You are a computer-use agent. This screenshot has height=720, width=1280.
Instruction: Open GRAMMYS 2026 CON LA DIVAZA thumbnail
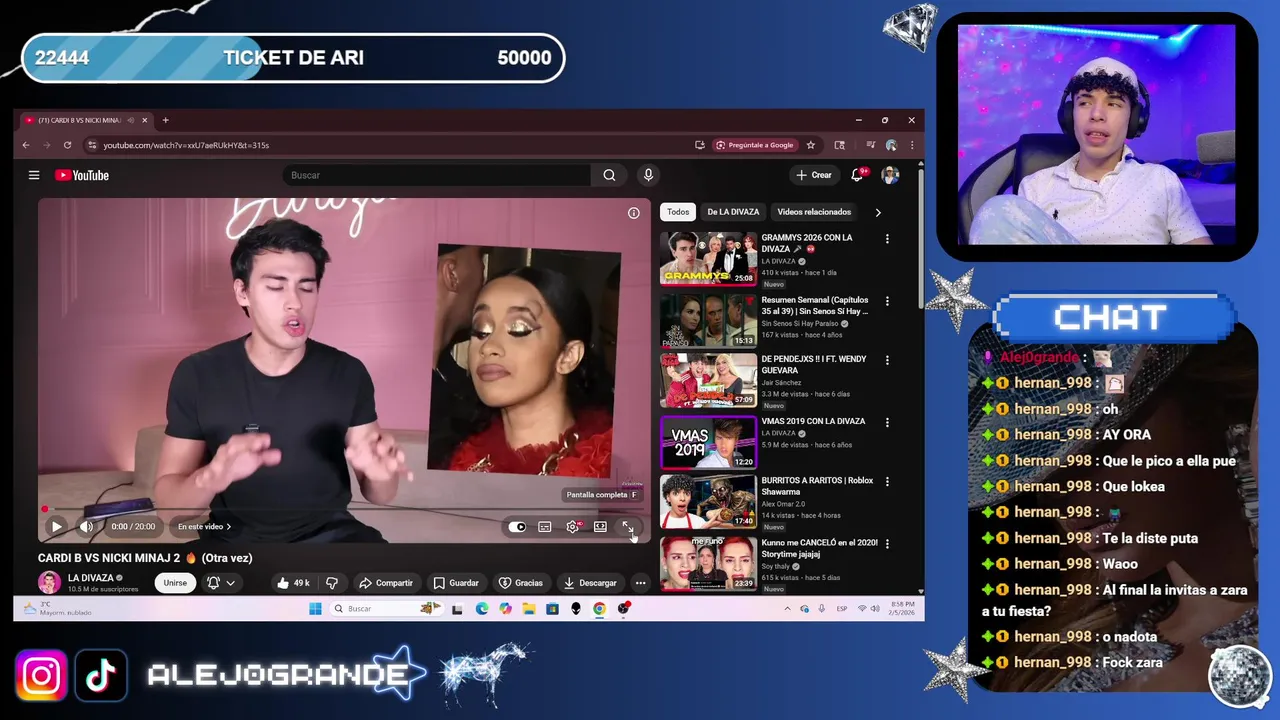click(708, 258)
